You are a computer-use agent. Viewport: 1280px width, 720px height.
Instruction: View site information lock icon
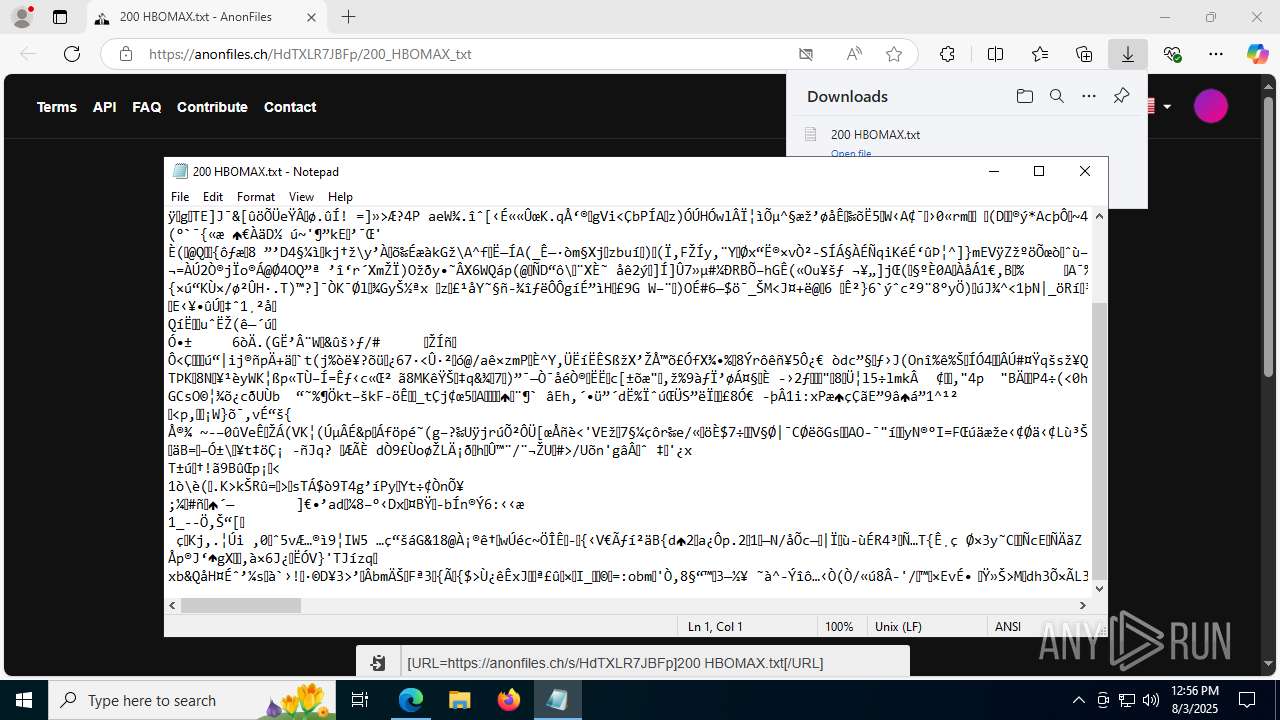[x=125, y=54]
